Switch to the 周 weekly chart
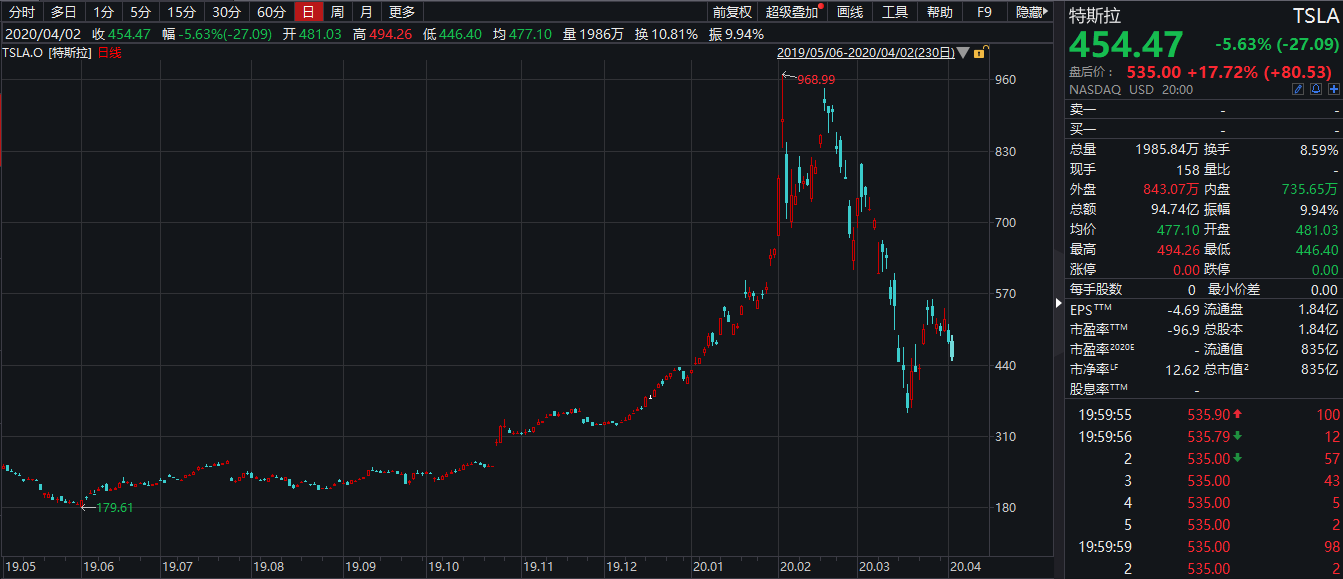 (x=338, y=12)
